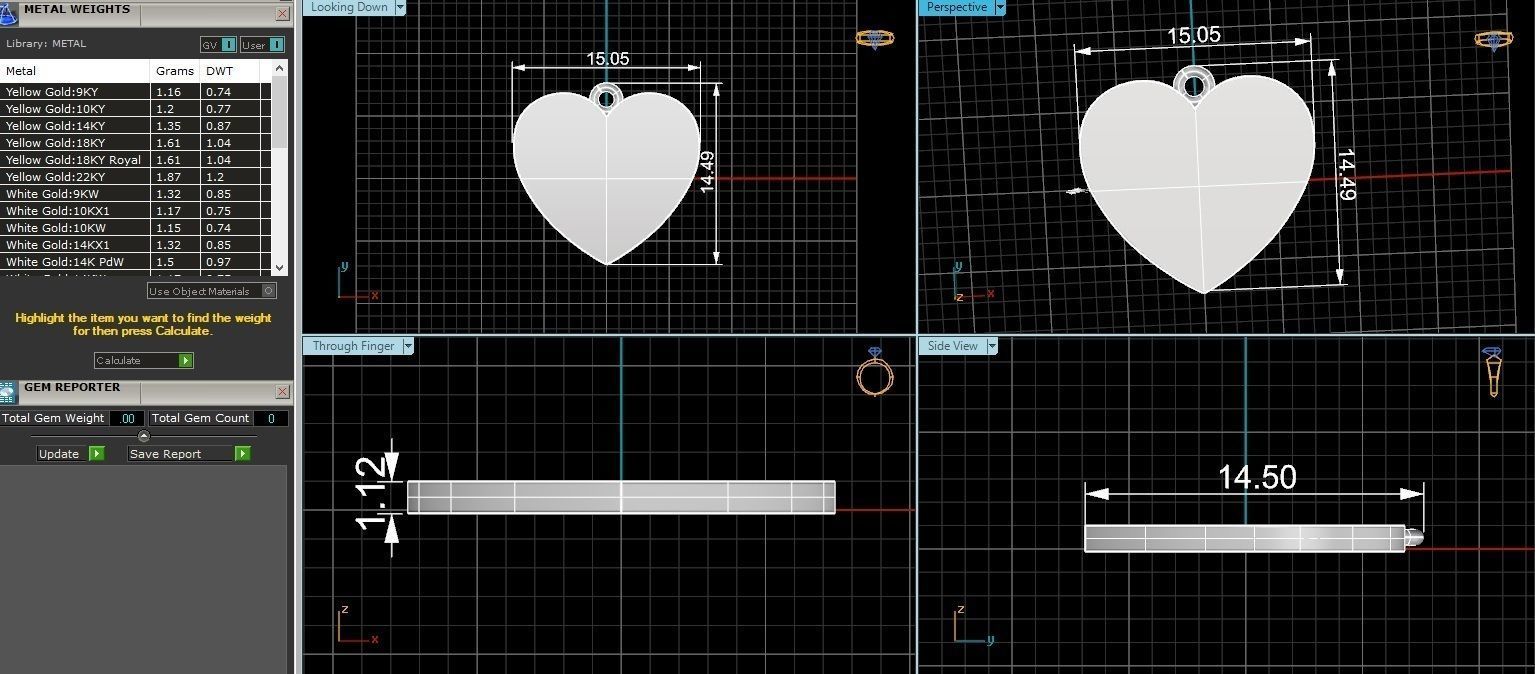Sort by the DWT column header
The height and width of the screenshot is (674, 1535).
tap(230, 71)
